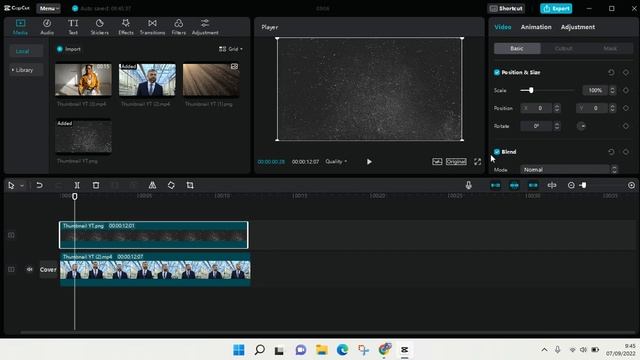This screenshot has width=640, height=360.
Task: Play the preview video
Action: (369, 162)
